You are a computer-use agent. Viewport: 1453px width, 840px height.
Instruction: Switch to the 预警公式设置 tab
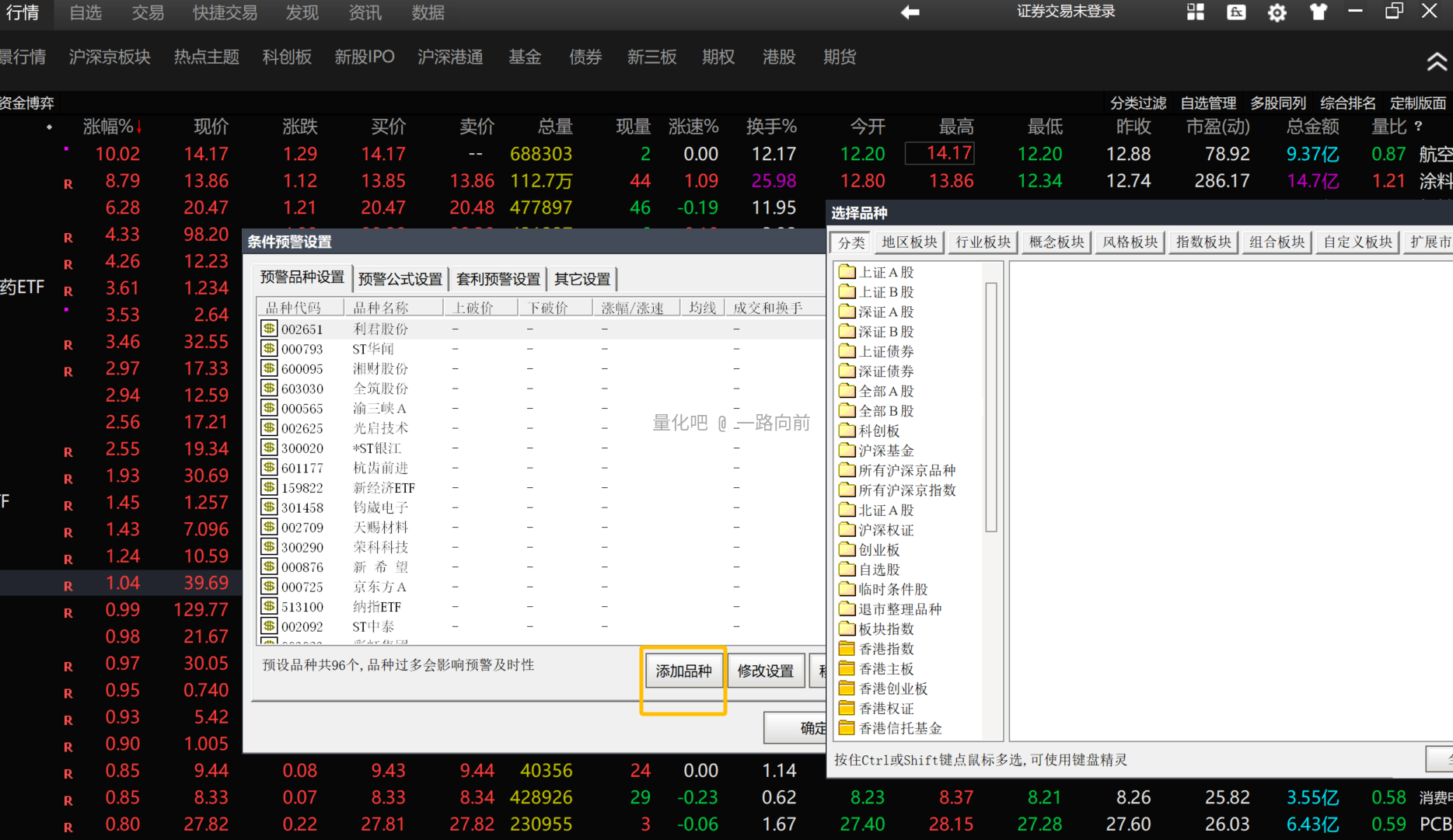400,279
